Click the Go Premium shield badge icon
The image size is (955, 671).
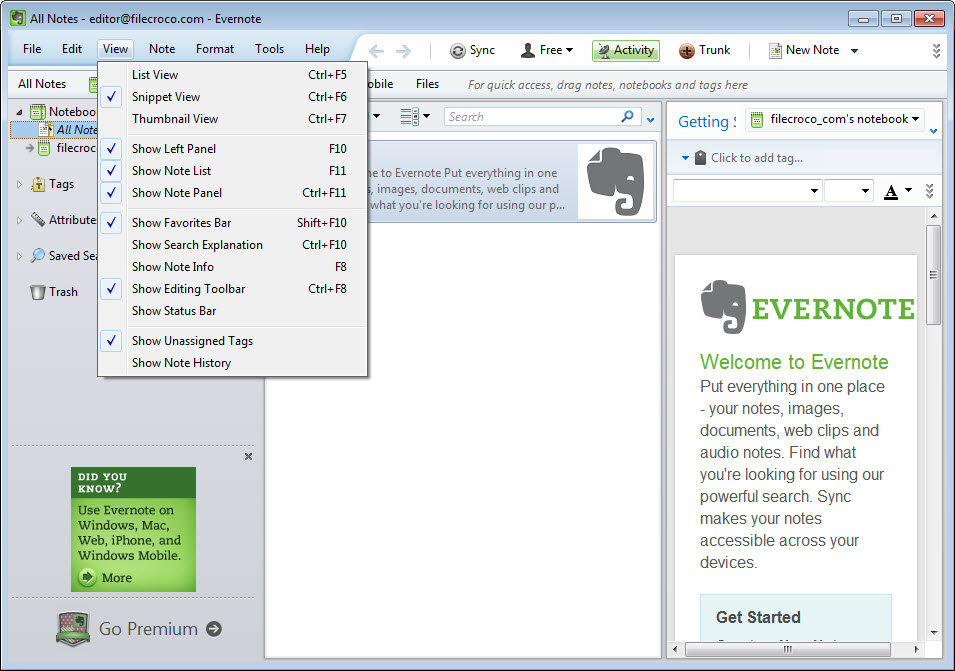click(x=73, y=629)
